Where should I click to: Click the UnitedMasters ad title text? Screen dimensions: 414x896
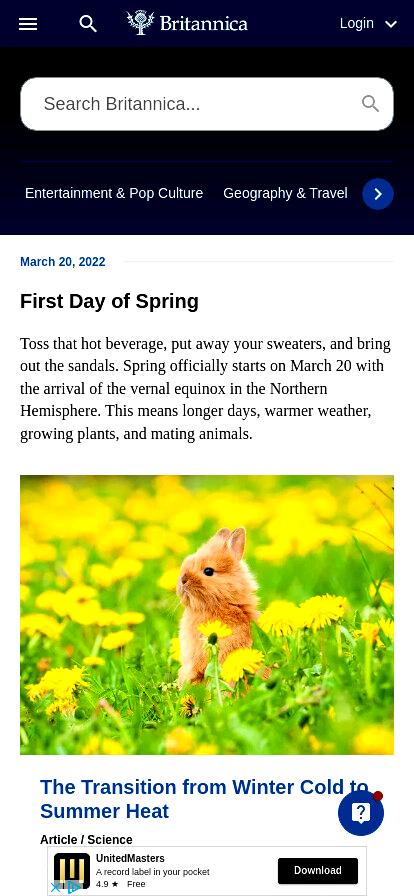coord(130,858)
